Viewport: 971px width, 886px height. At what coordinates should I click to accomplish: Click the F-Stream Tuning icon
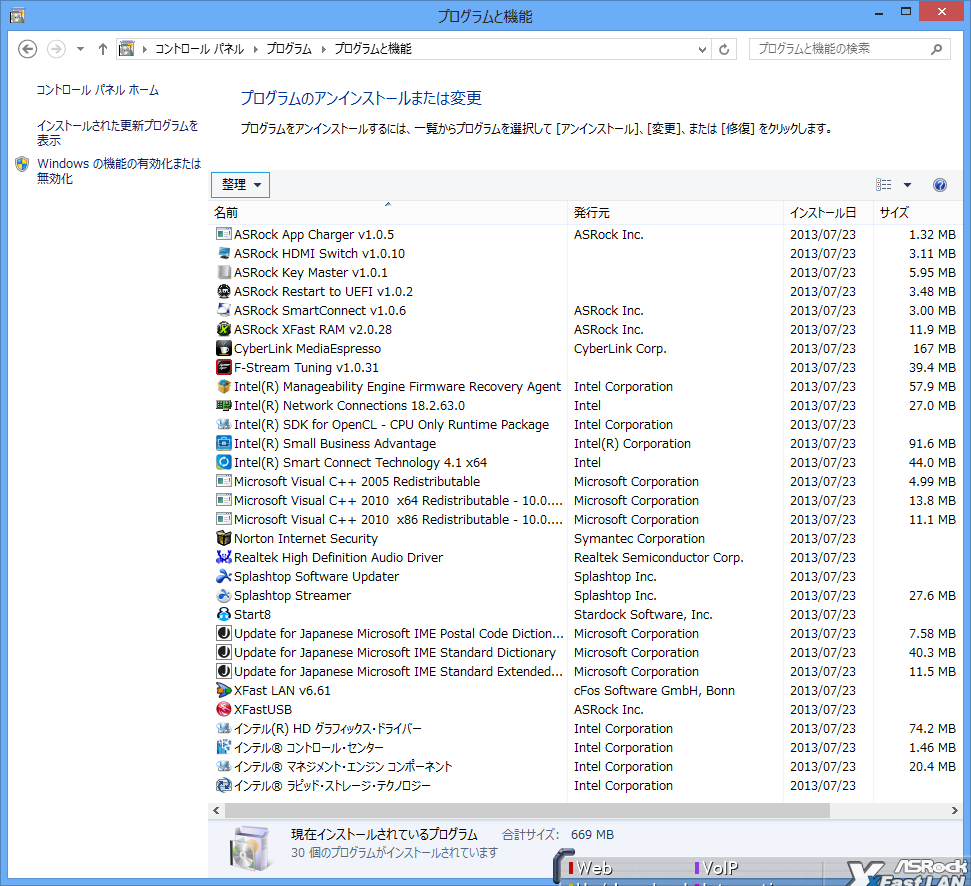(x=224, y=367)
